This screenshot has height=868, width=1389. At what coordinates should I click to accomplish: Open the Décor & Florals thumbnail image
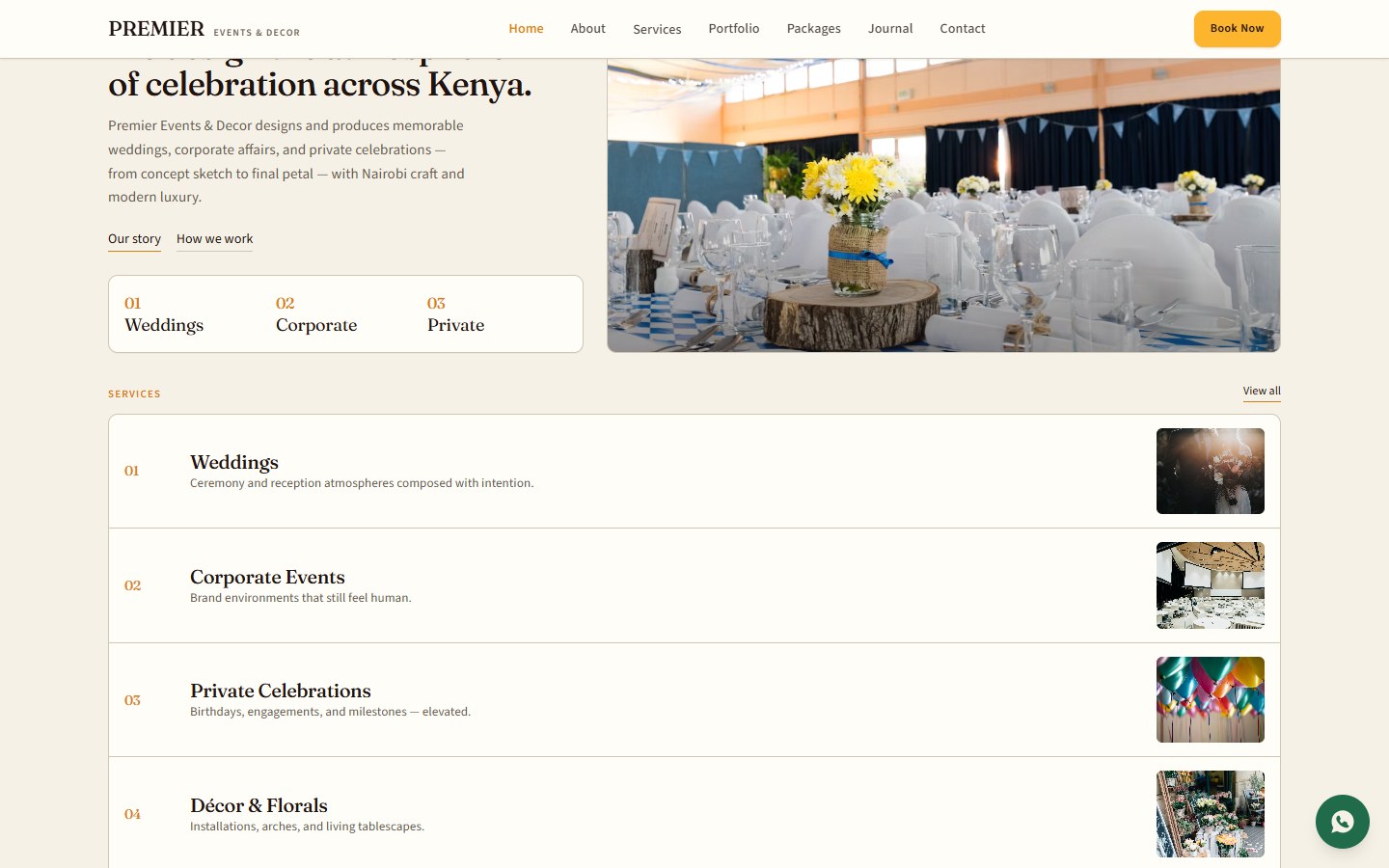tap(1211, 814)
